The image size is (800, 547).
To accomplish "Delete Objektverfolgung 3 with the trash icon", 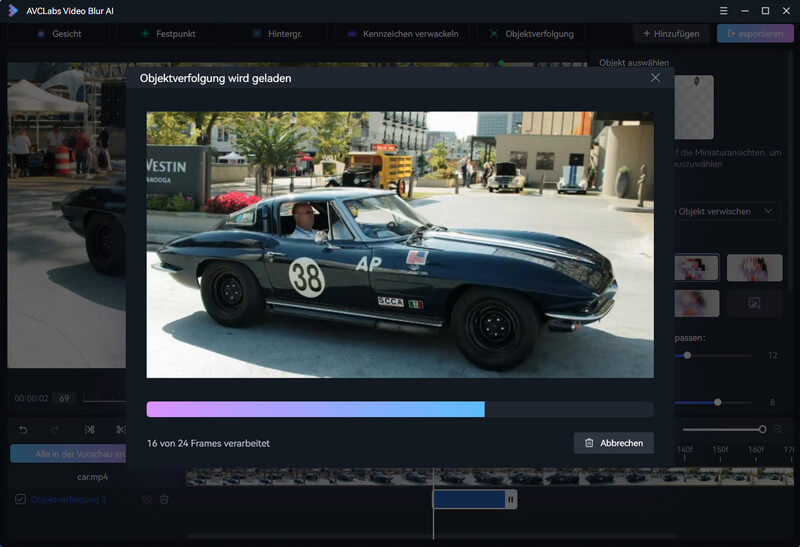I will tap(164, 500).
